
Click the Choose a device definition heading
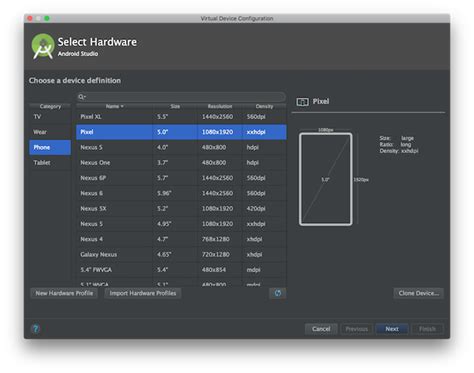point(75,81)
